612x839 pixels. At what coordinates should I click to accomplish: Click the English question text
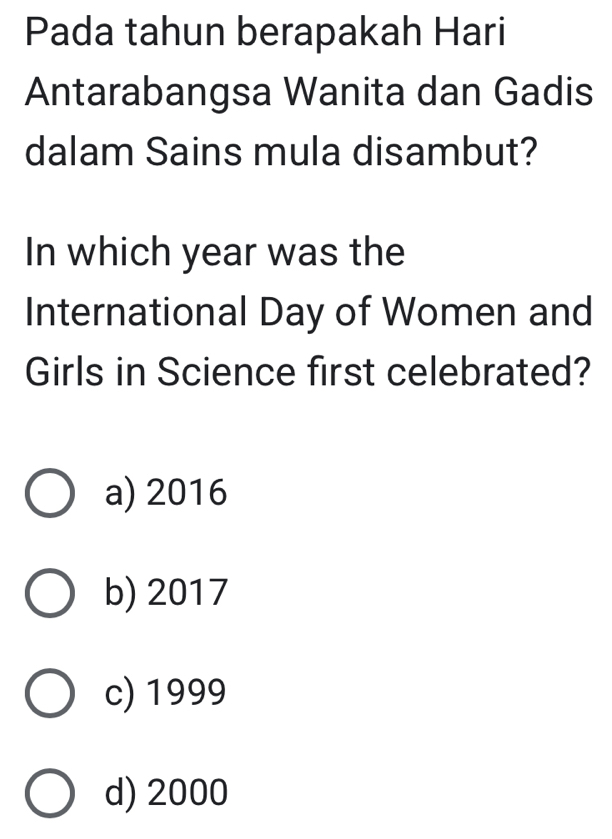click(x=300, y=310)
